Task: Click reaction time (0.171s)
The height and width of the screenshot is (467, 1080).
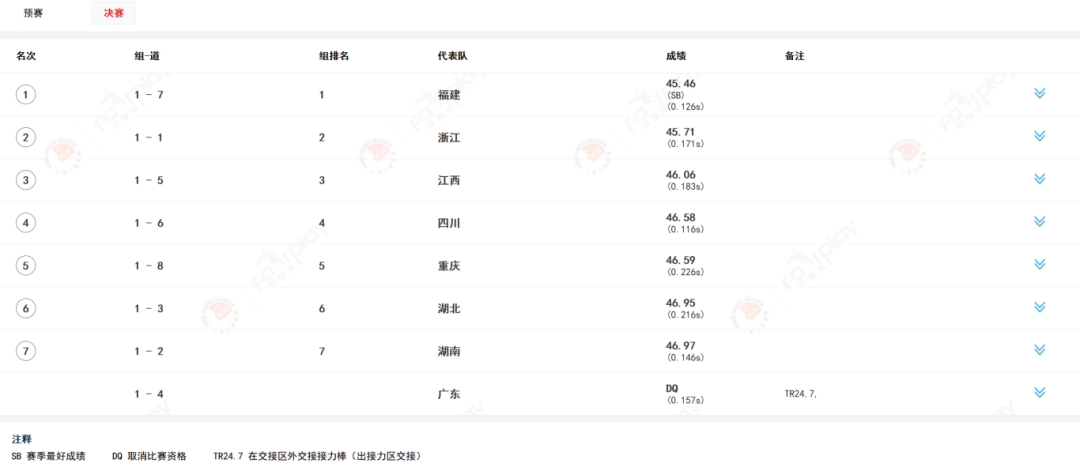Action: coord(685,144)
